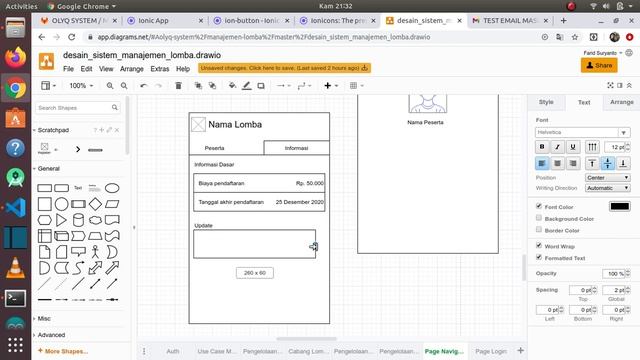Viewport: 640px width, 360px height.
Task: Align text to the vertical middle
Action: pos(607,164)
